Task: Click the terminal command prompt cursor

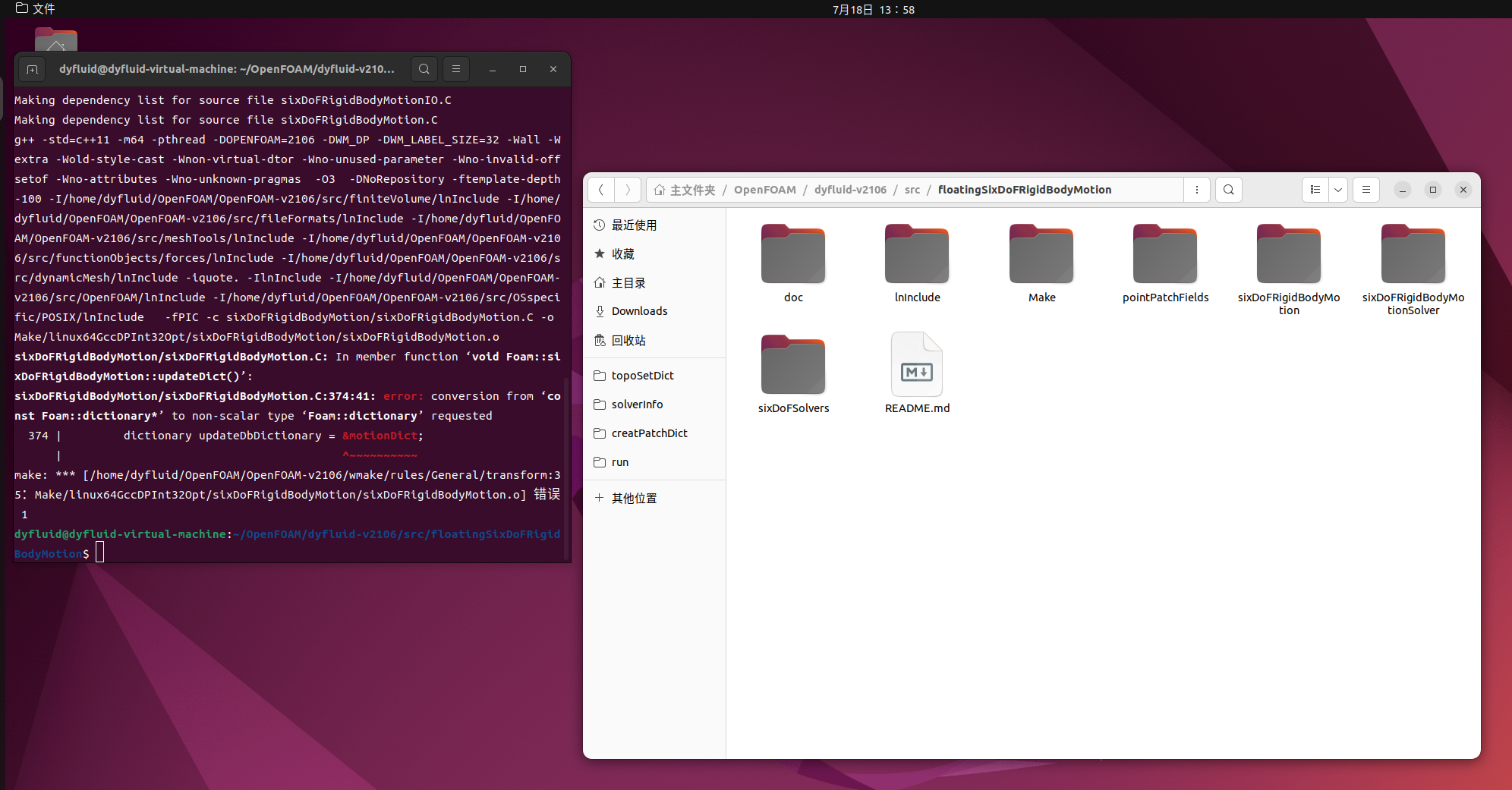Action: (x=99, y=552)
